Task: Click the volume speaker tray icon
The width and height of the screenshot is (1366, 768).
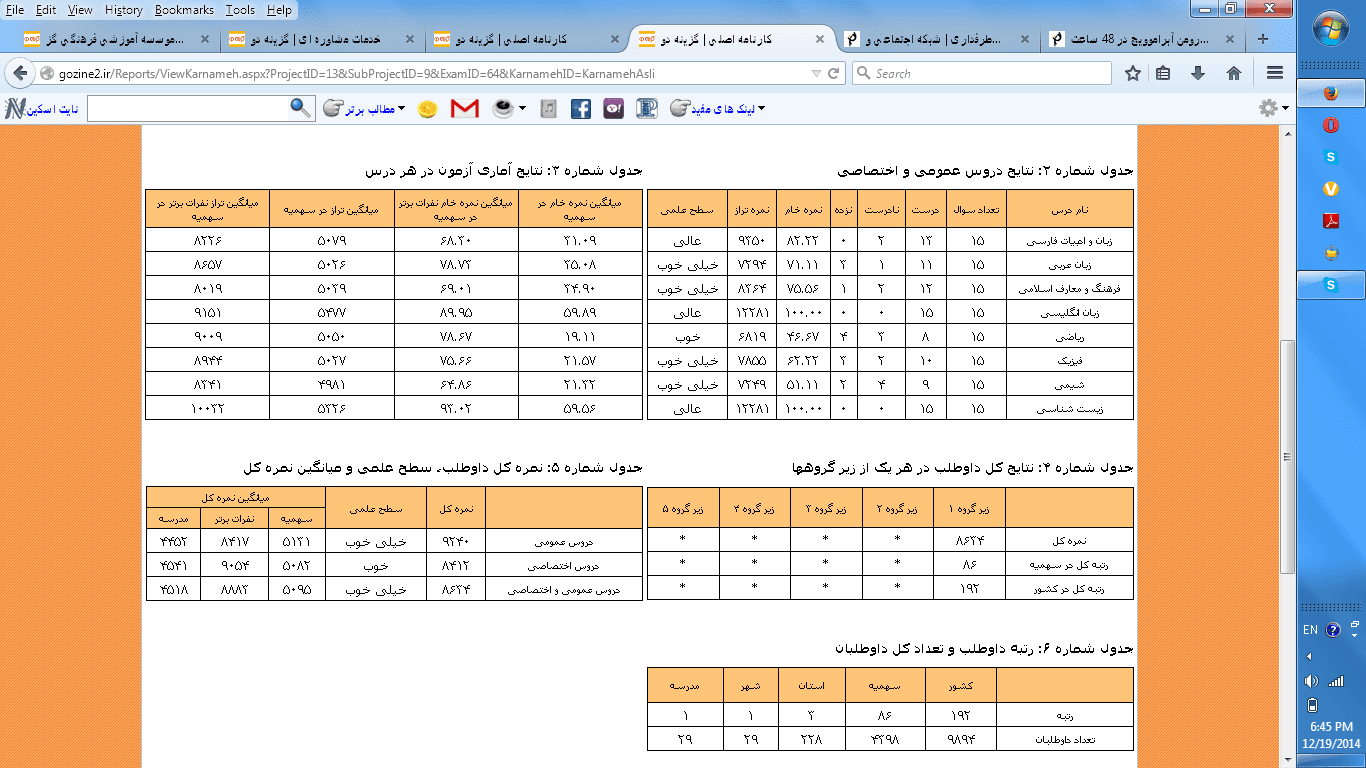Action: (x=1313, y=682)
